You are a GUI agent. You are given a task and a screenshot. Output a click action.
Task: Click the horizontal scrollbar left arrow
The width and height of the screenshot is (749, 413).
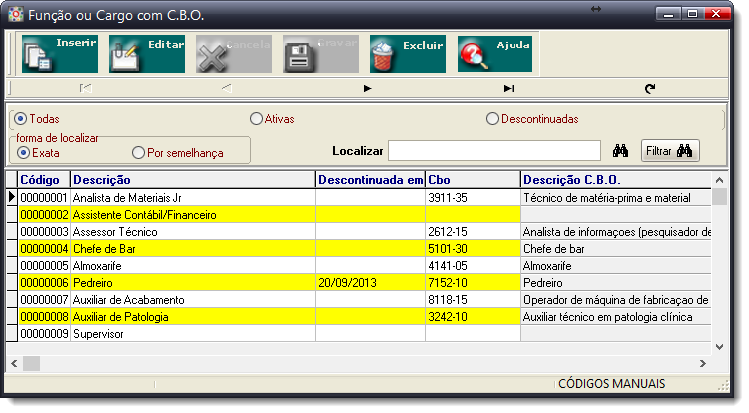click(14, 364)
